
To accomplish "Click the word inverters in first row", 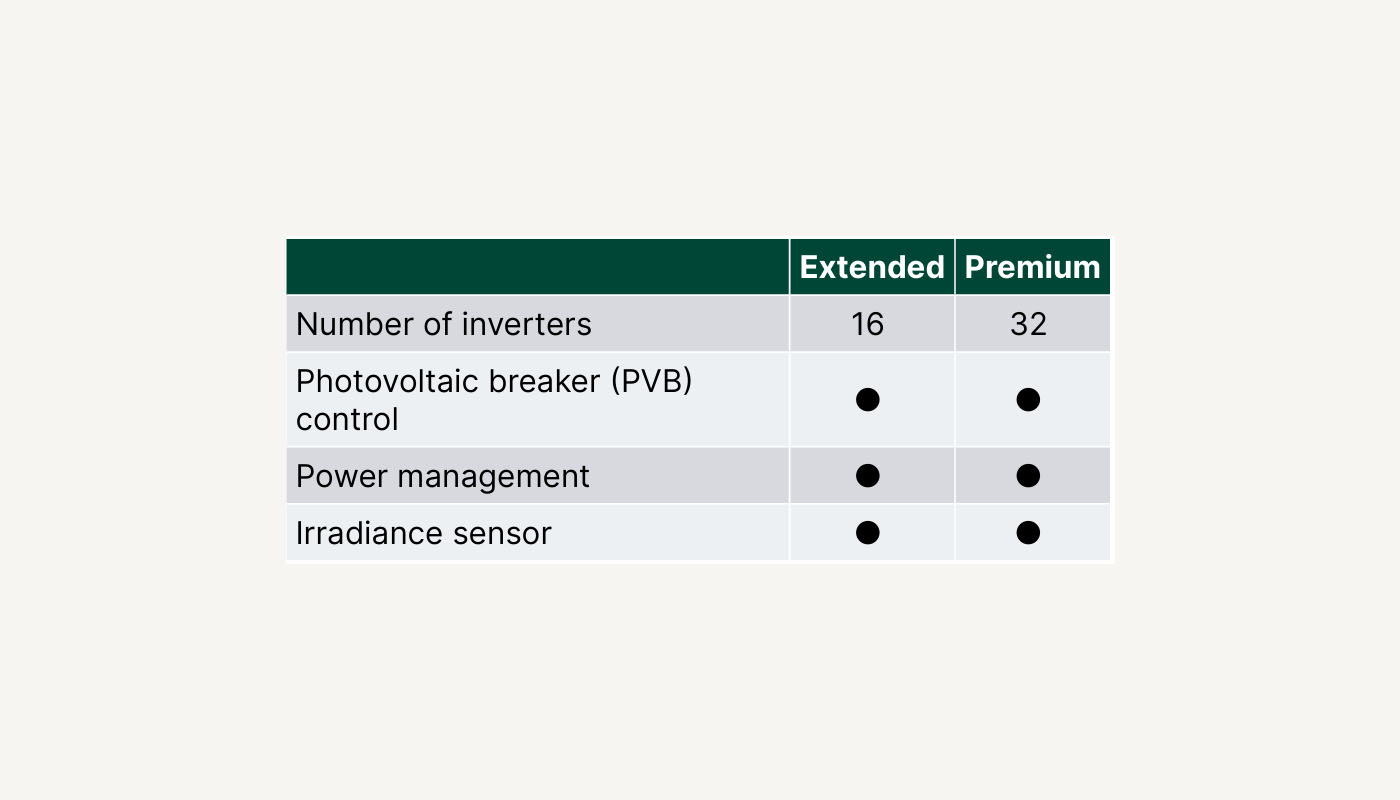I will 527,324.
